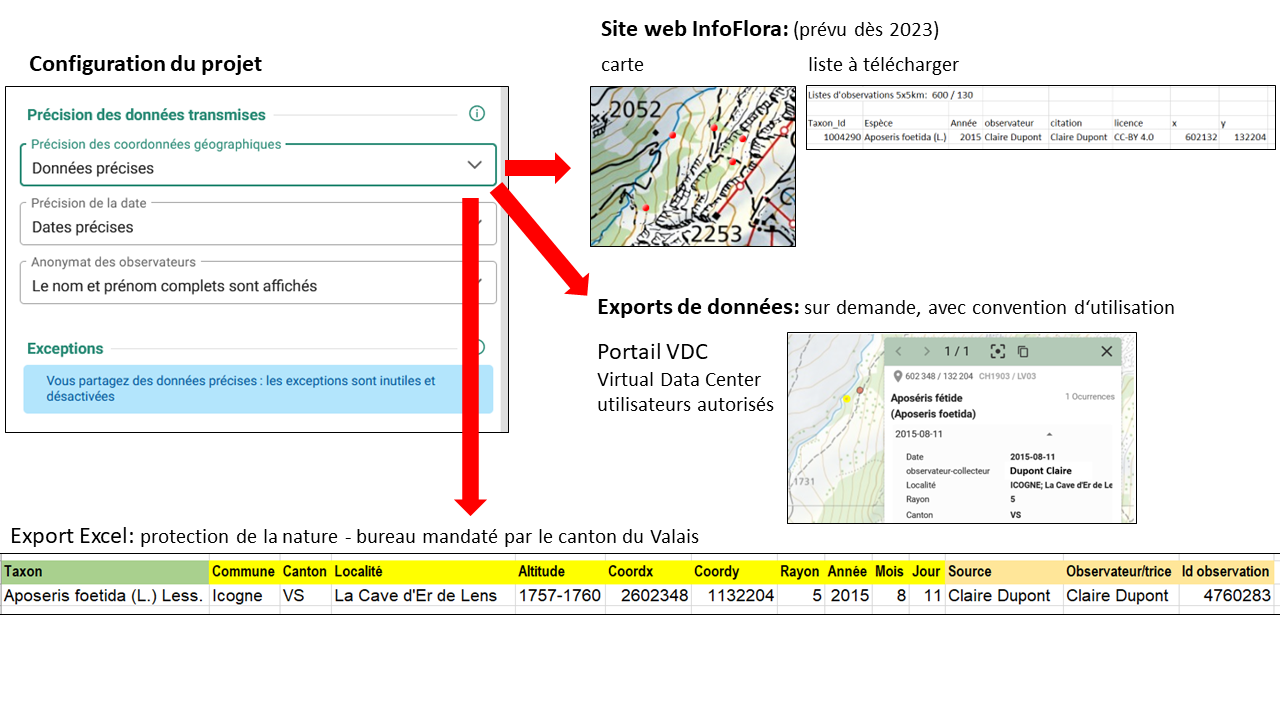
Task: Click the Mois column header
Action: pyautogui.click(x=889, y=572)
